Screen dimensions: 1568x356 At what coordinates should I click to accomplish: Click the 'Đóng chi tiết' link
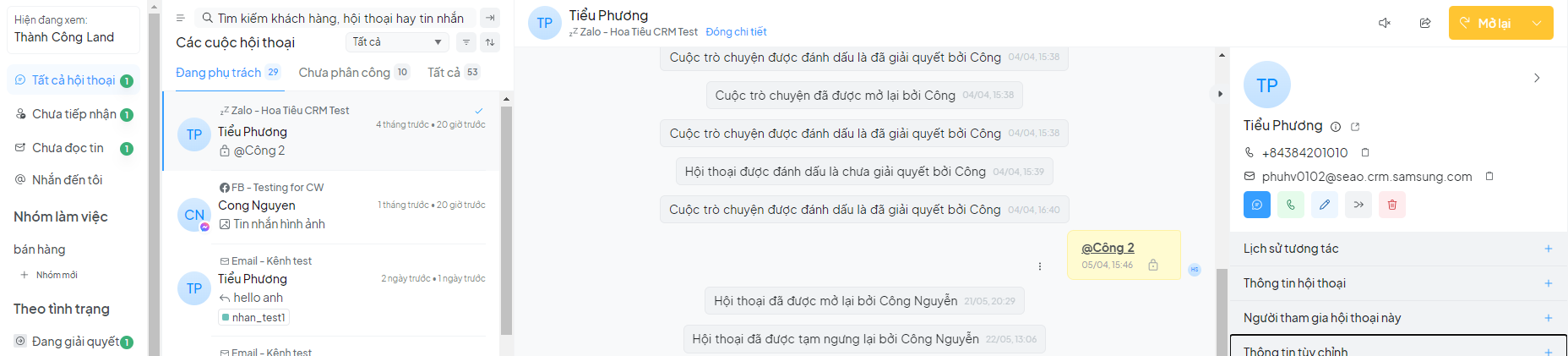click(736, 32)
